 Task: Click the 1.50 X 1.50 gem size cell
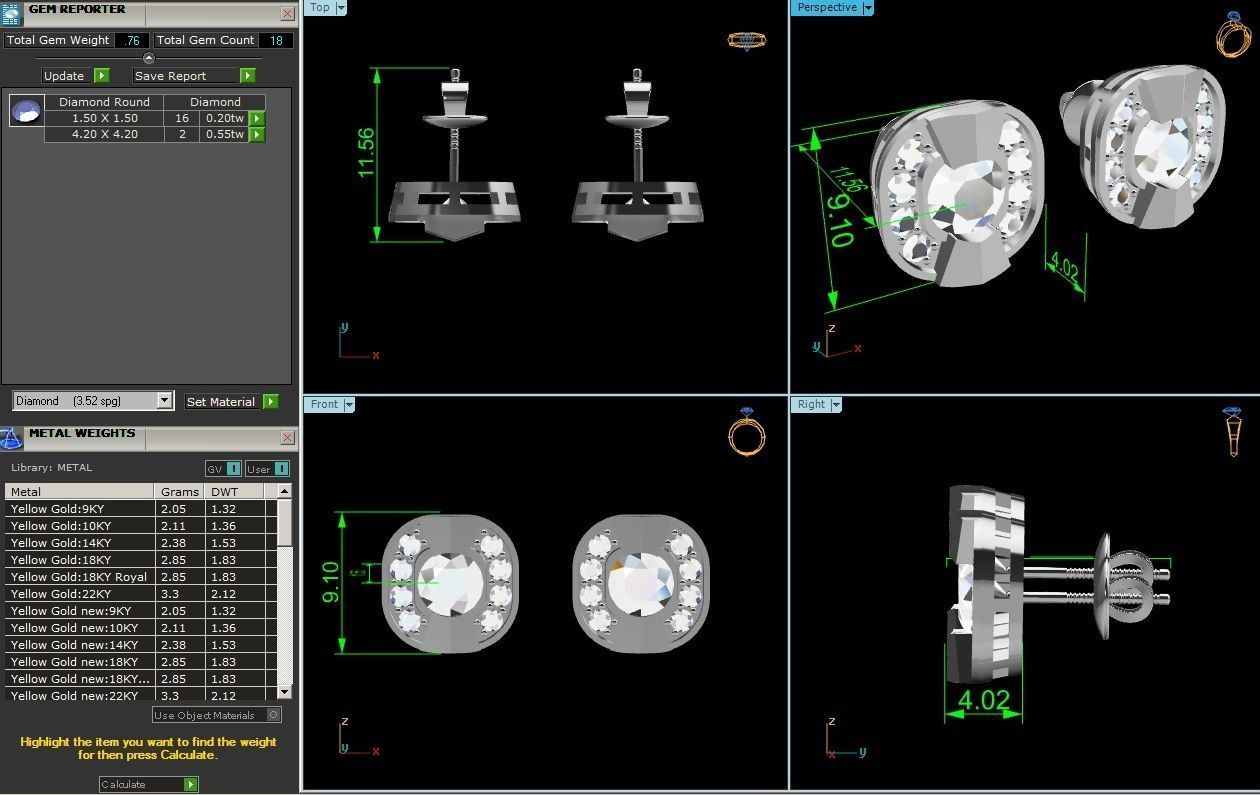(104, 118)
